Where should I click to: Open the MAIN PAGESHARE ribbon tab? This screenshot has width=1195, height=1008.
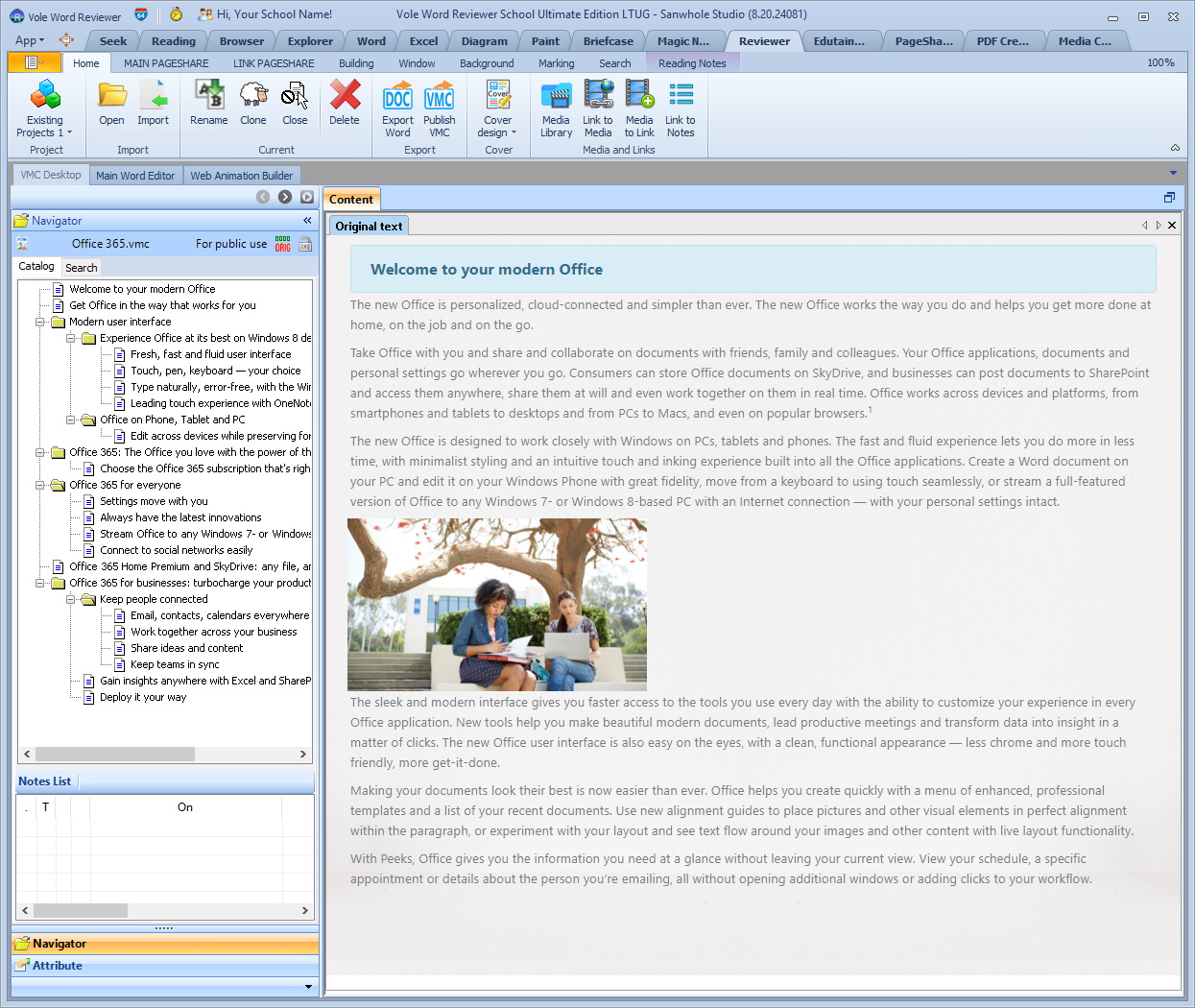[x=166, y=63]
